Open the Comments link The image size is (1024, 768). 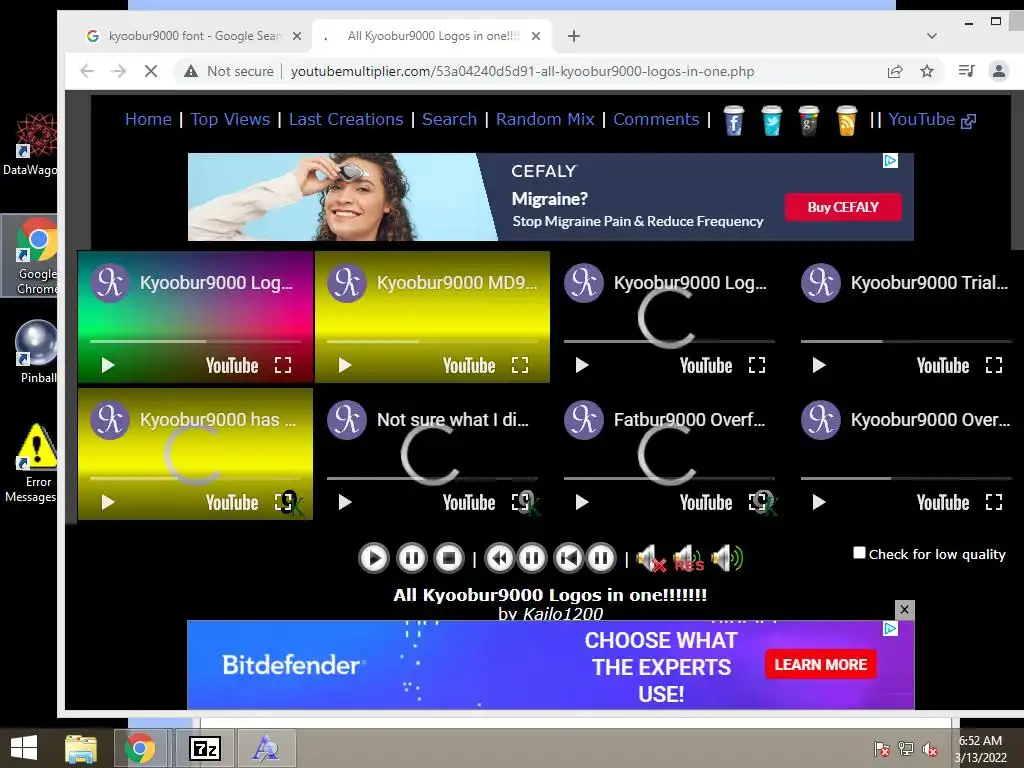click(656, 120)
